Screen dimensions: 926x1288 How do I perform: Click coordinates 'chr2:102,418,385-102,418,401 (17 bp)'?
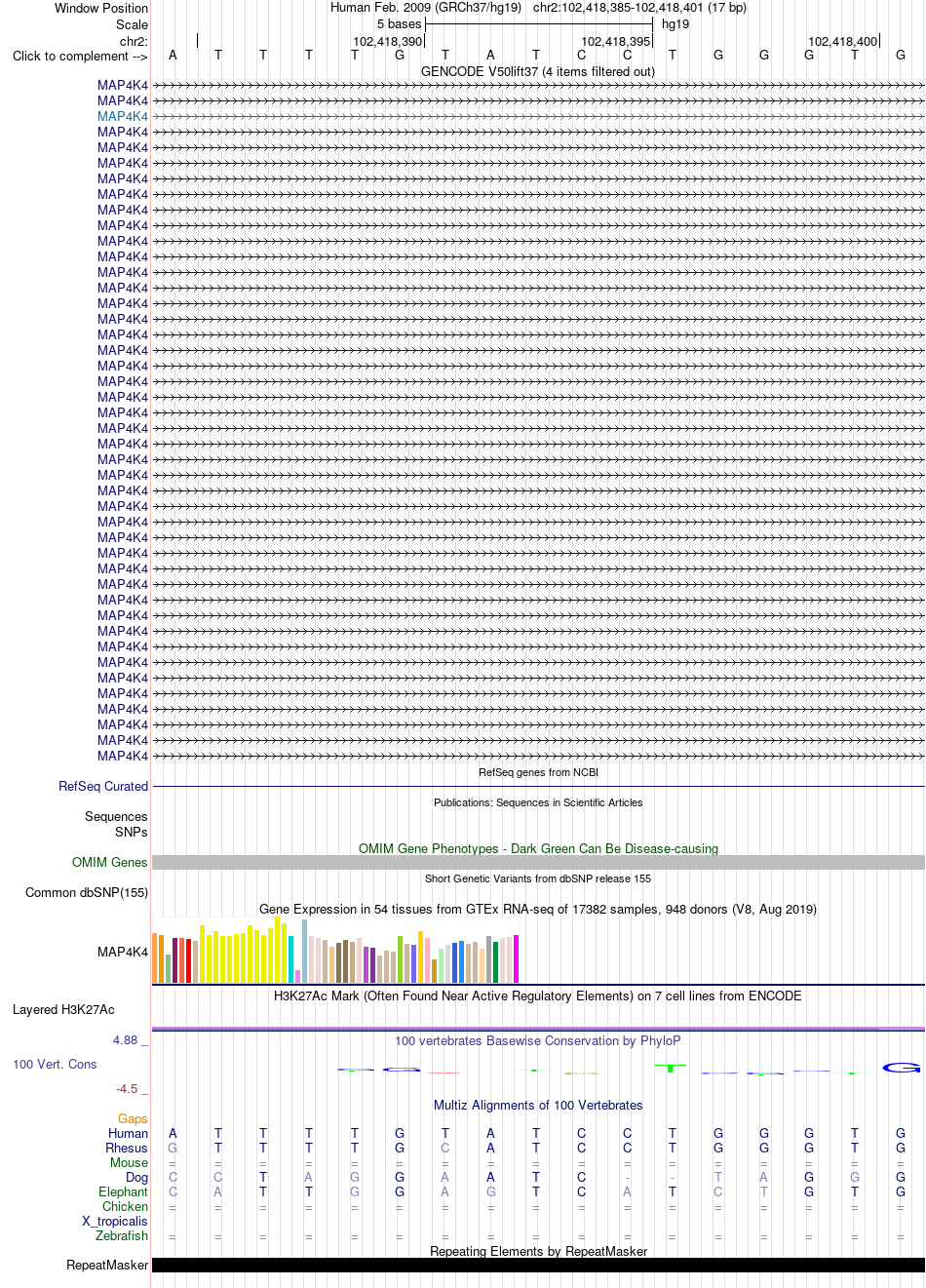pos(639,8)
